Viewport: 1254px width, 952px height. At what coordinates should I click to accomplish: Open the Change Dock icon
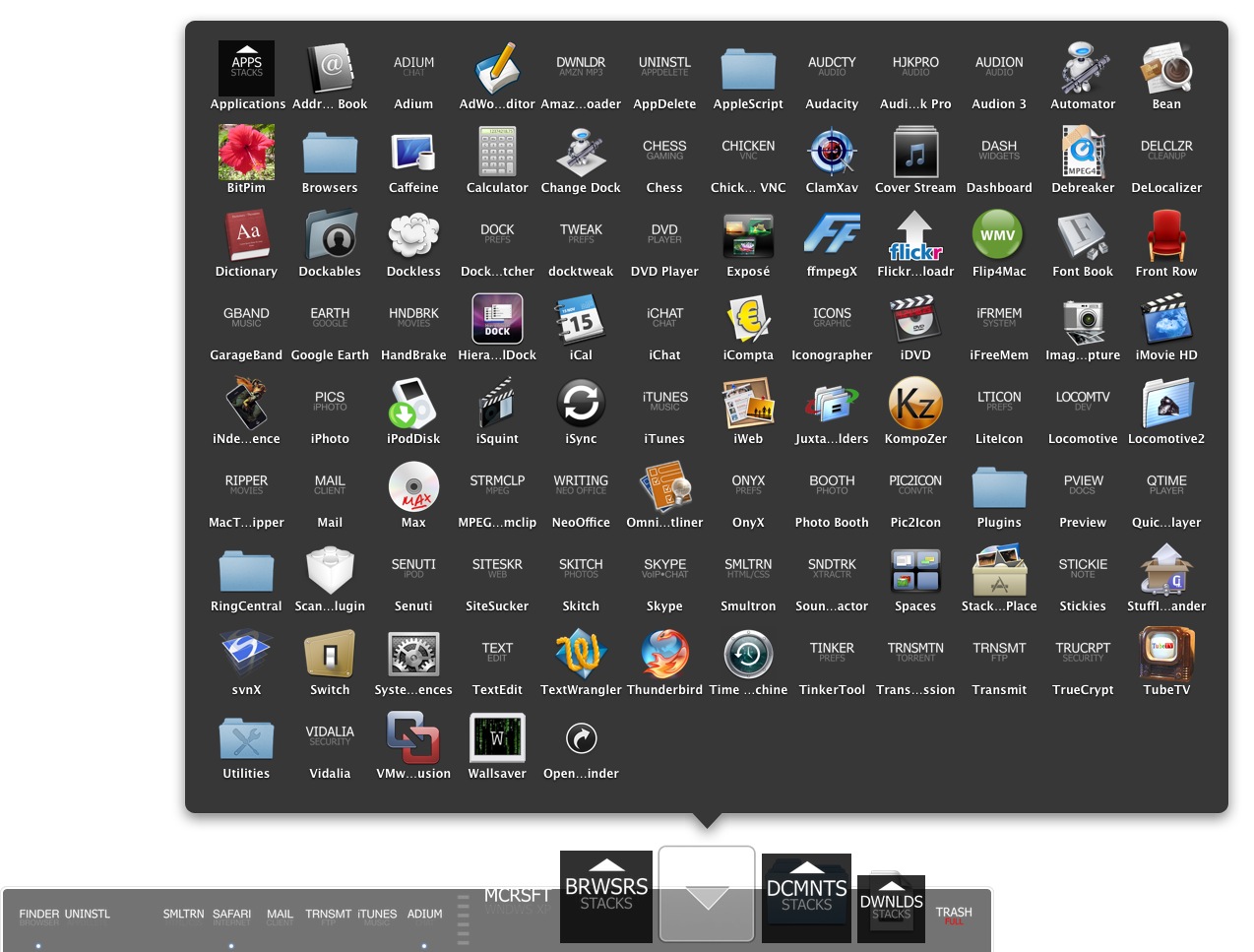581,152
